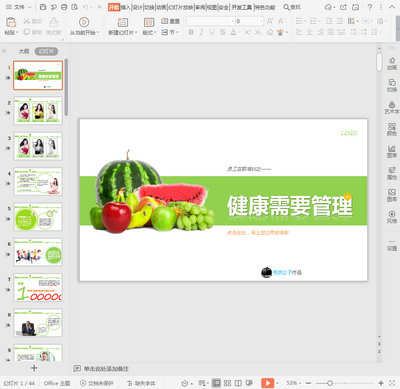Image resolution: width=400 pixels, height=389 pixels.
Task: Click the Reset (重置) button
Action: coord(170,21)
